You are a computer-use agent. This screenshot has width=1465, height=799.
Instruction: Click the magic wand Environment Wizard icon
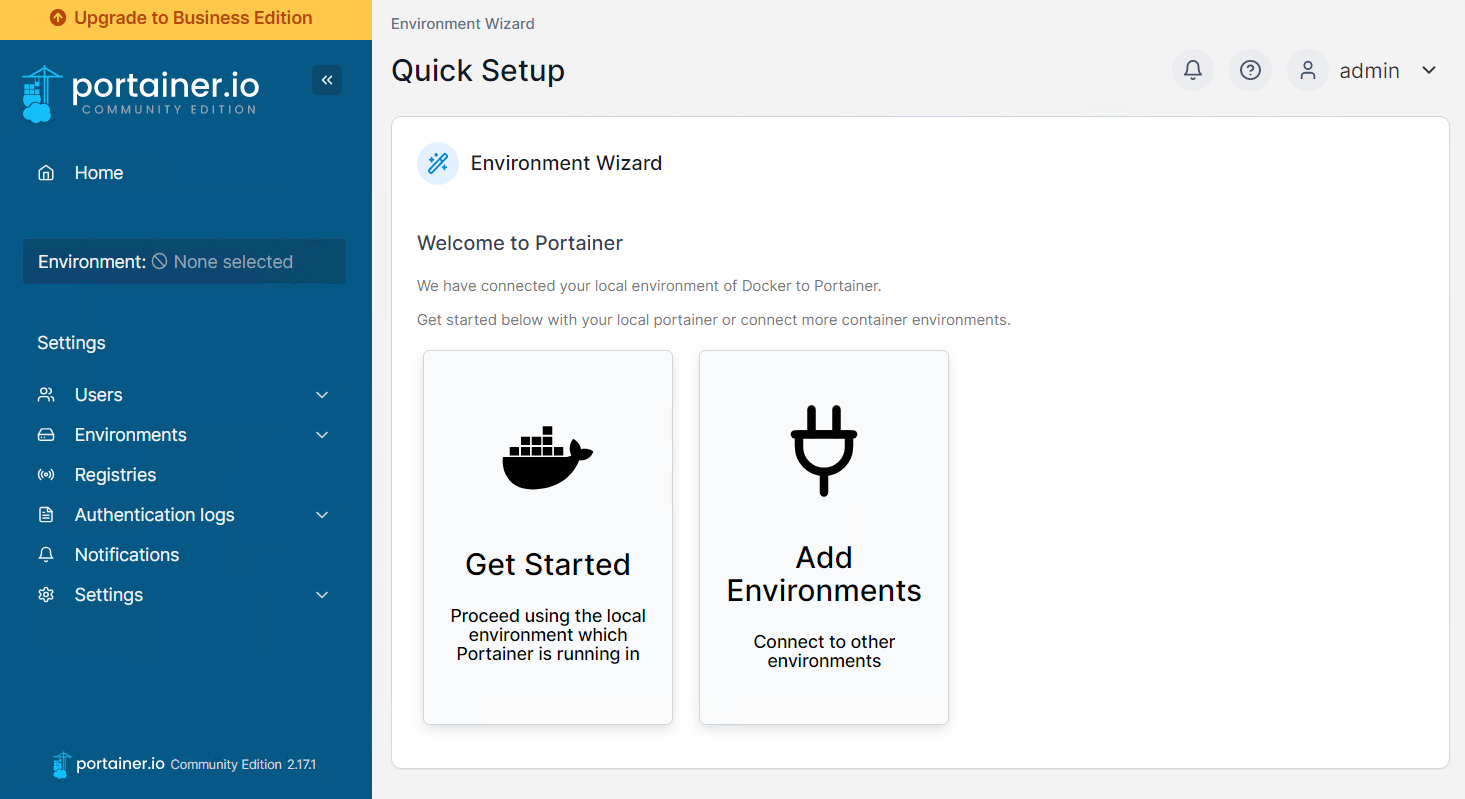[x=438, y=163]
